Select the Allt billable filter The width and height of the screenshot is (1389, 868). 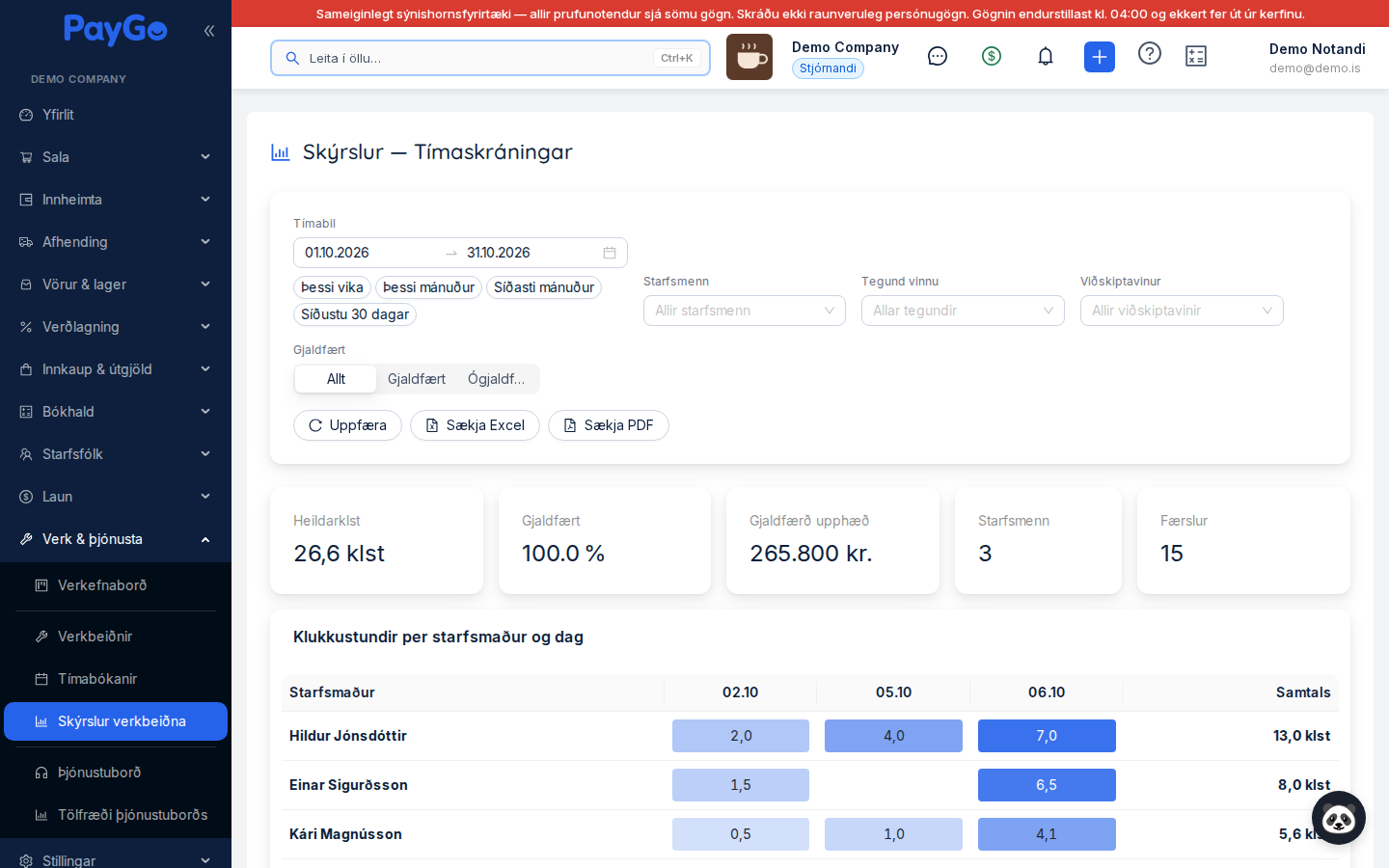[x=336, y=379]
